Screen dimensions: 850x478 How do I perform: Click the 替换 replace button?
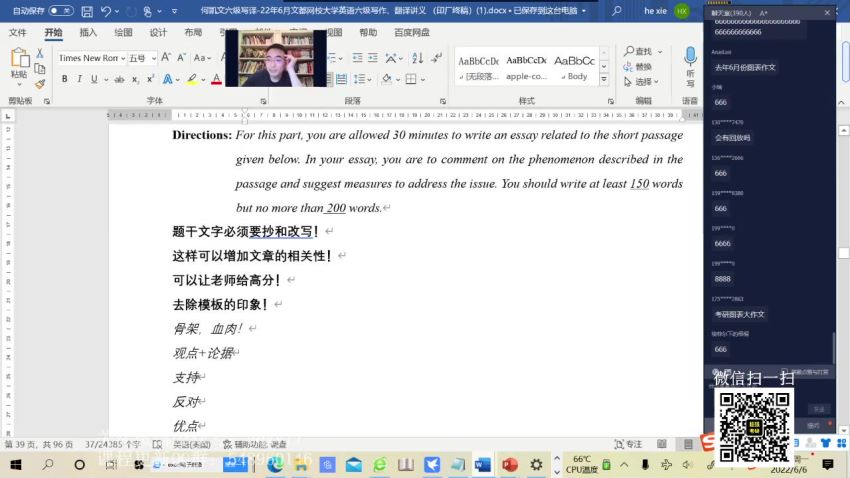(638, 67)
